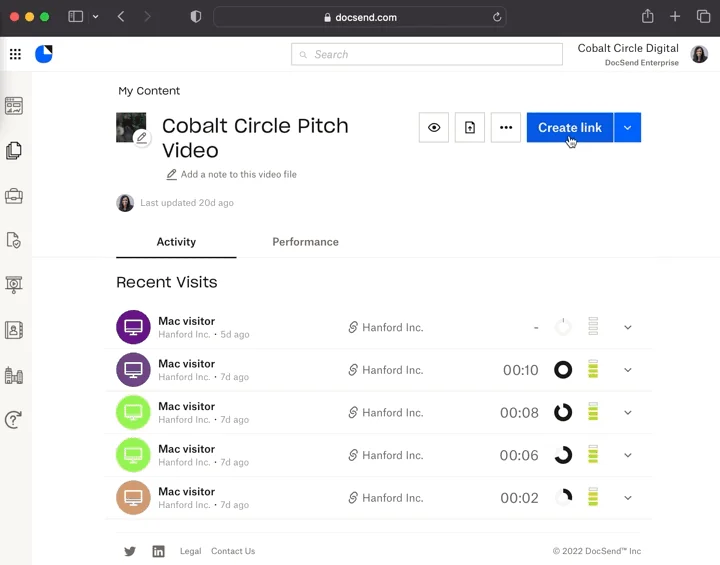The height and width of the screenshot is (565, 720).
Task: Expand the 00:02 visit row chevron
Action: pyautogui.click(x=628, y=498)
